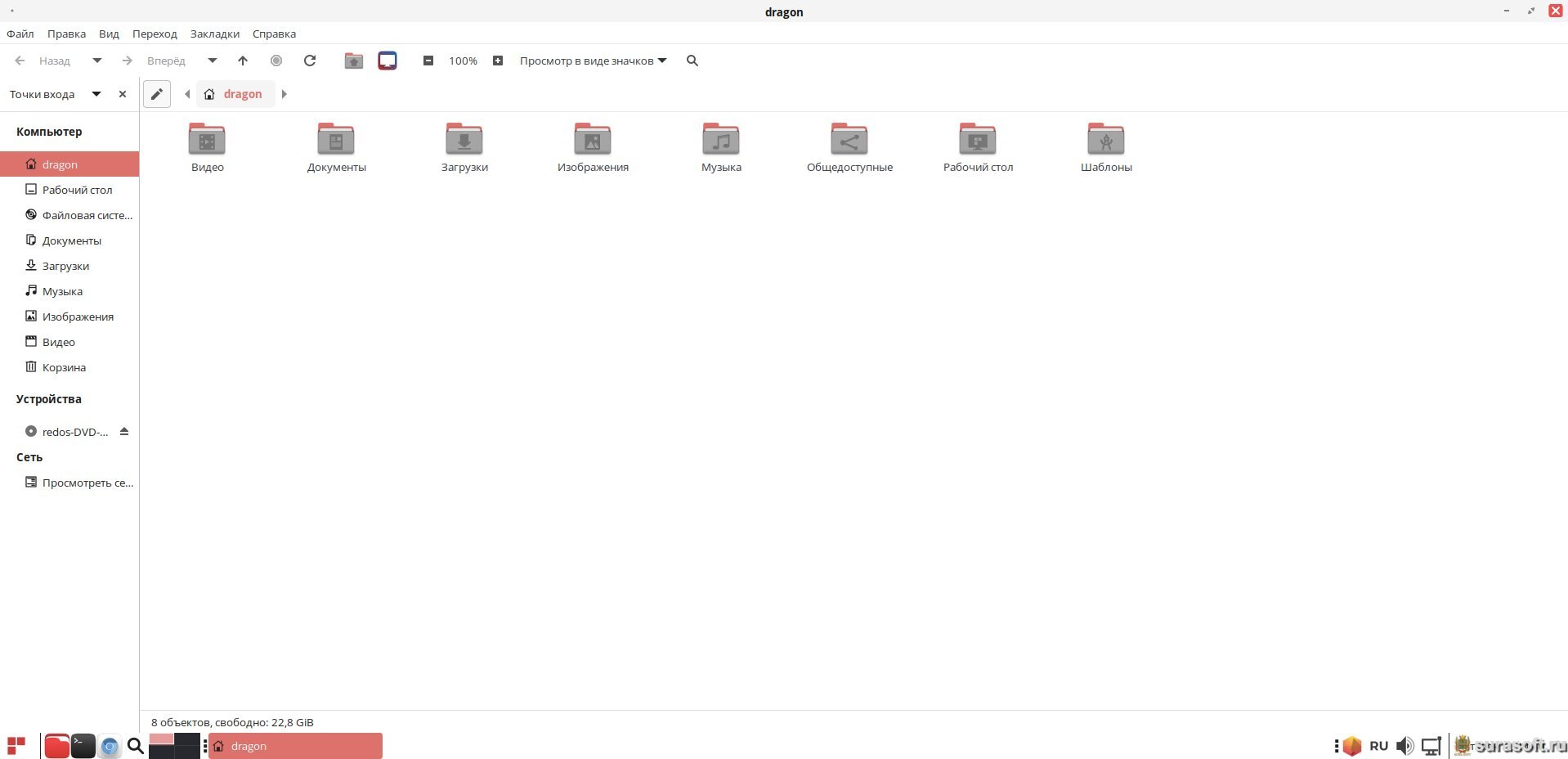Image resolution: width=1568 pixels, height=759 pixels.
Task: Toggle the location text entry pencil button
Action: pyautogui.click(x=157, y=94)
